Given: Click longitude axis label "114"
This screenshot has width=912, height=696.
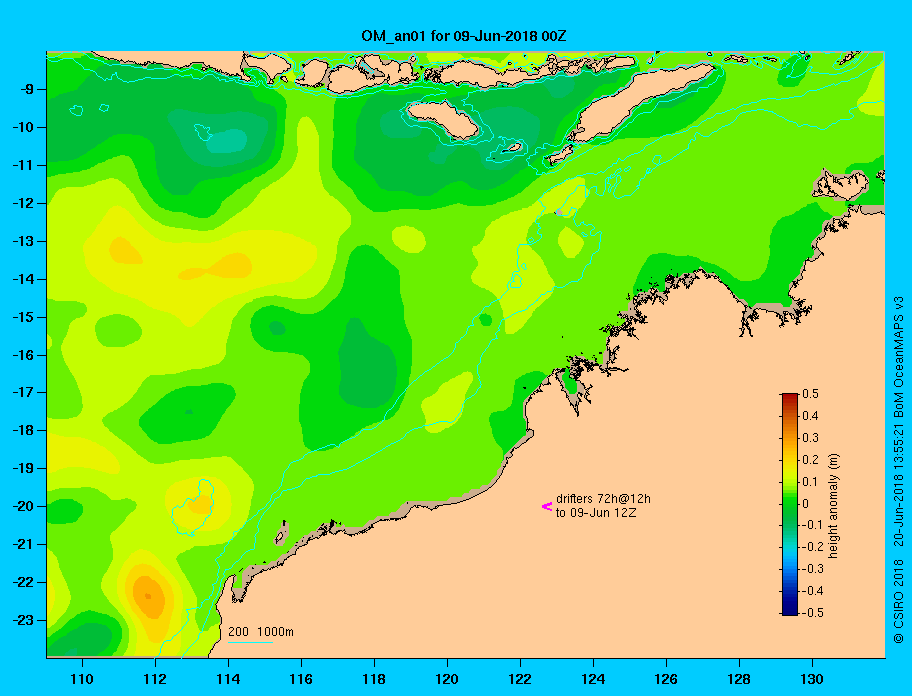Looking at the screenshot, I should 228,679.
